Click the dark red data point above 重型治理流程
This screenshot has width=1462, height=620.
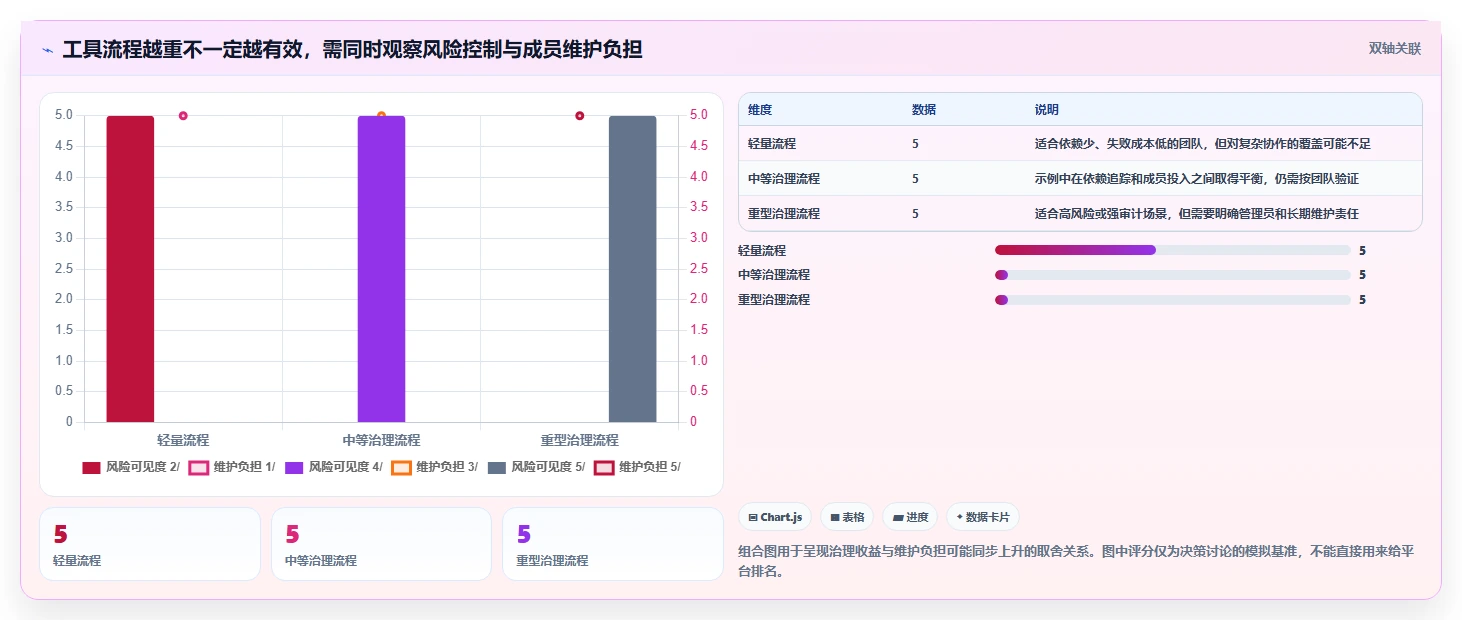pyautogui.click(x=580, y=116)
